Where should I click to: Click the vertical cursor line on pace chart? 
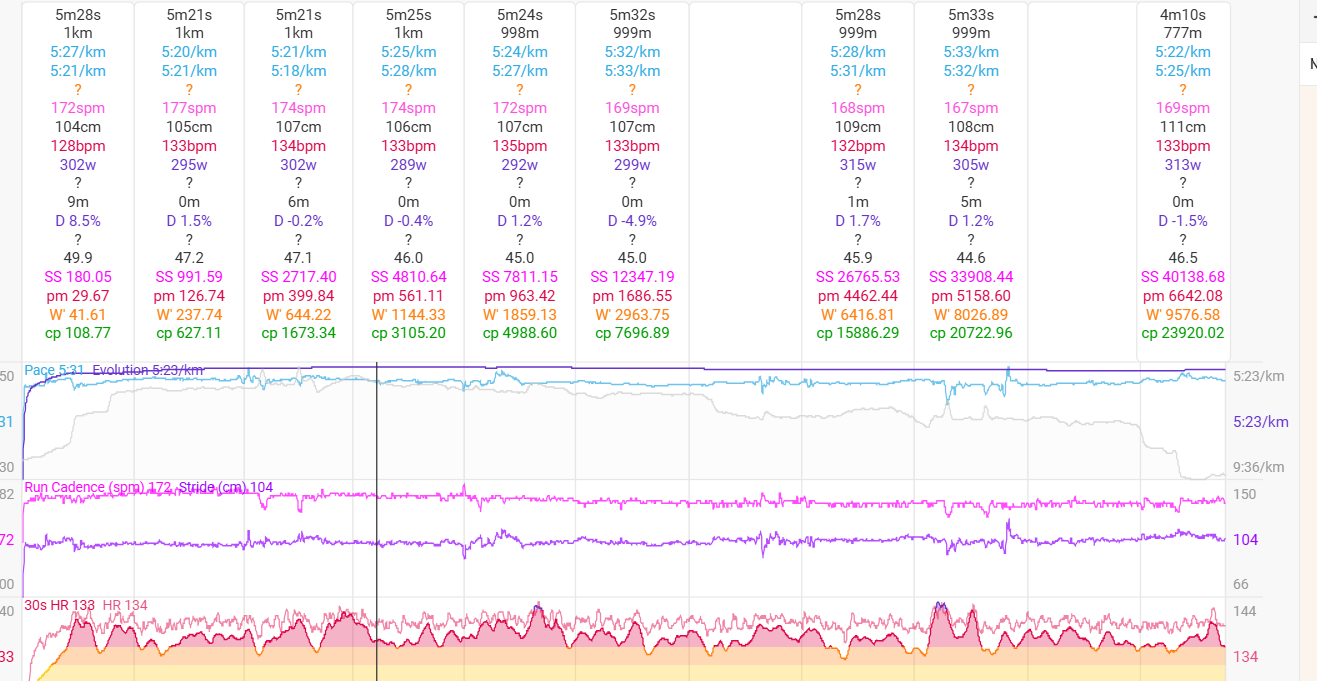point(377,420)
